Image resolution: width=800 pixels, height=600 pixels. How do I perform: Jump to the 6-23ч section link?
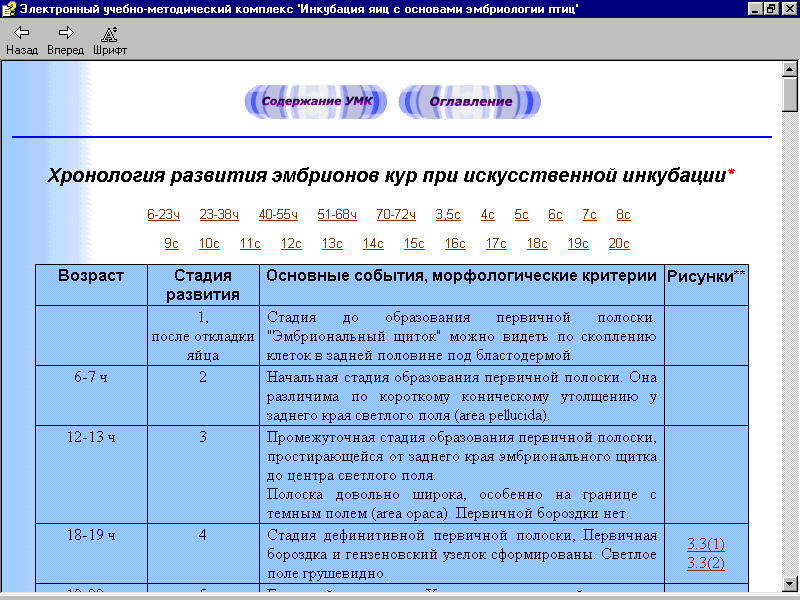tap(163, 214)
